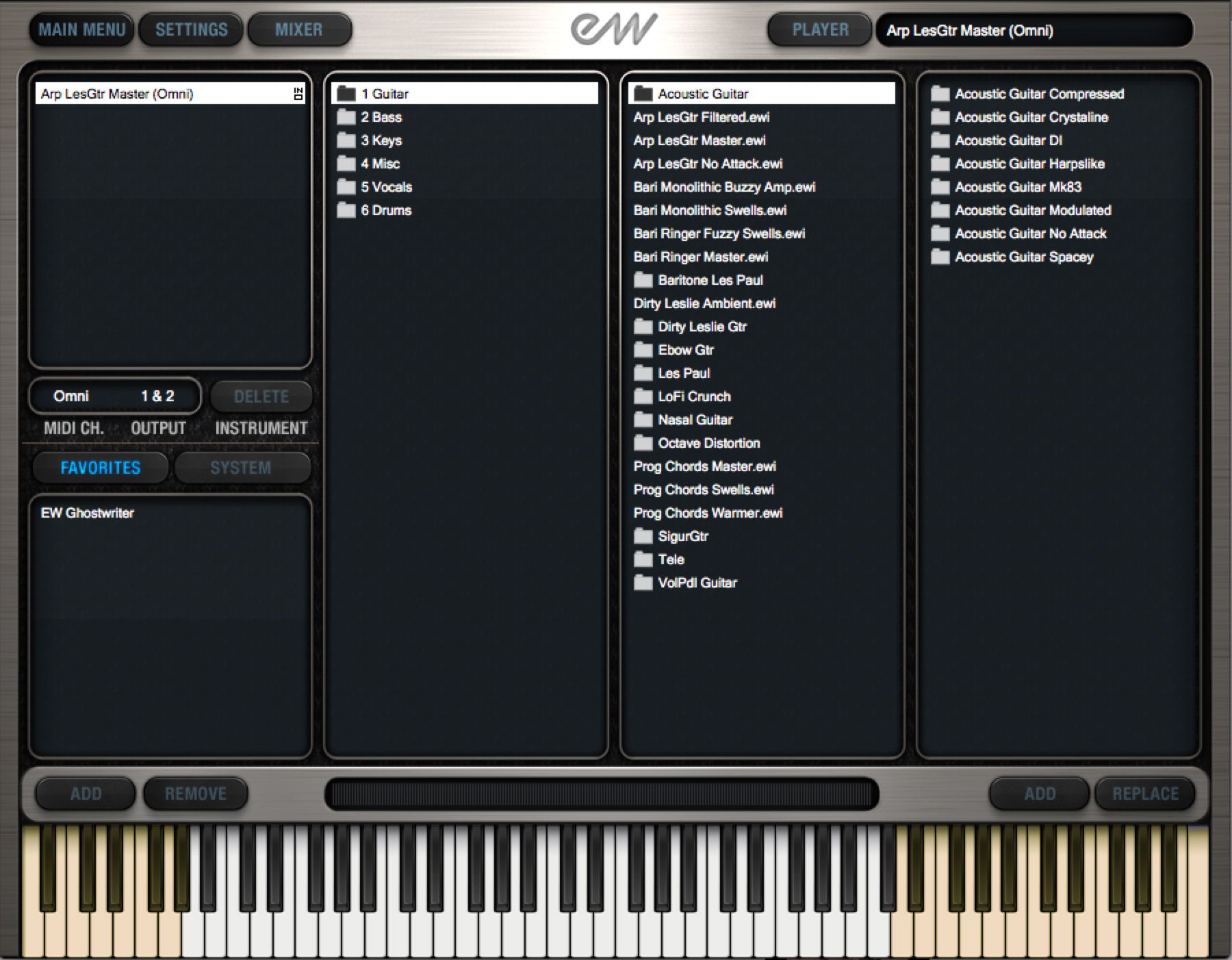Image resolution: width=1232 pixels, height=960 pixels.
Task: Open the 1 & 2 output dropdown
Action: click(157, 396)
